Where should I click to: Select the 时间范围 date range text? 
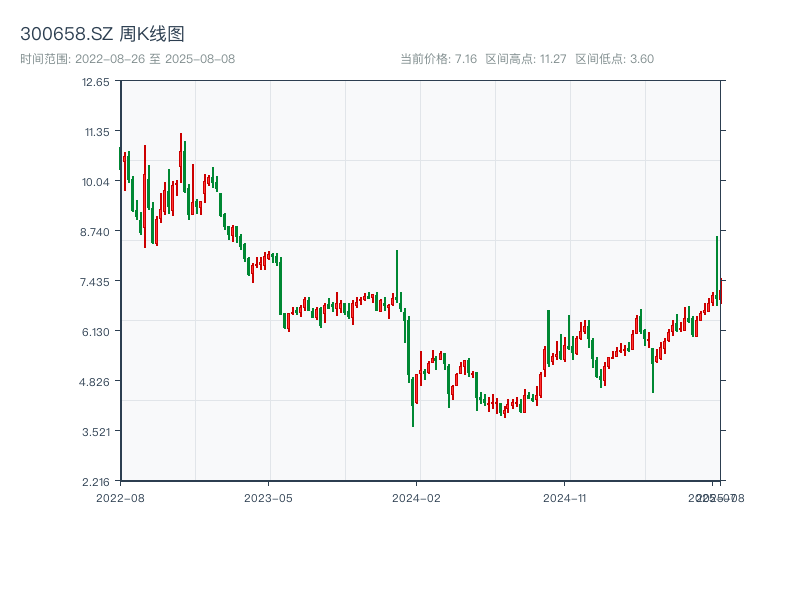(x=127, y=59)
